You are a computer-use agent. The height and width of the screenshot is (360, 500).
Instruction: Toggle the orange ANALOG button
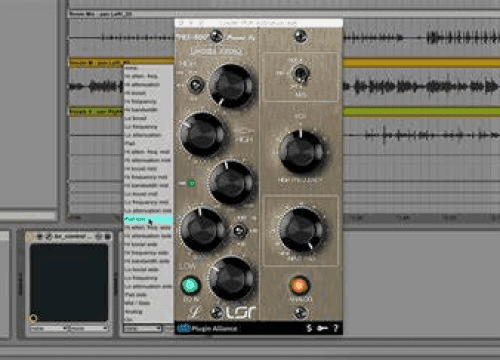click(x=299, y=286)
